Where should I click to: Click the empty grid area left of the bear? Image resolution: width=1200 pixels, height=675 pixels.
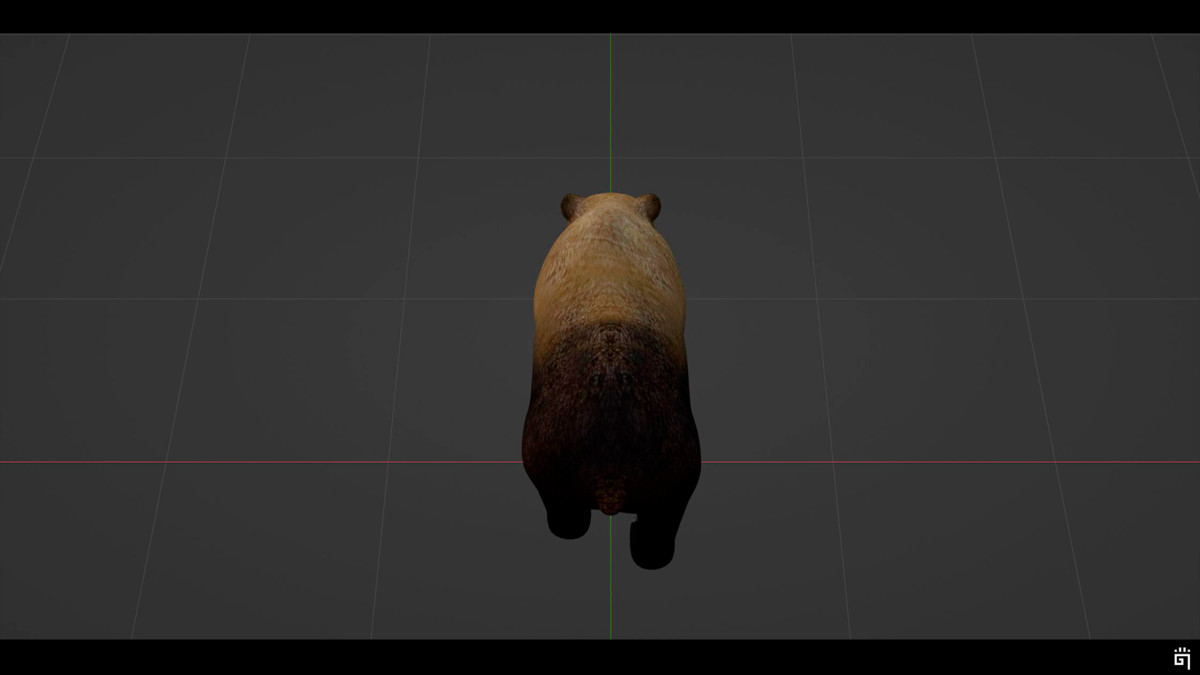(300, 350)
